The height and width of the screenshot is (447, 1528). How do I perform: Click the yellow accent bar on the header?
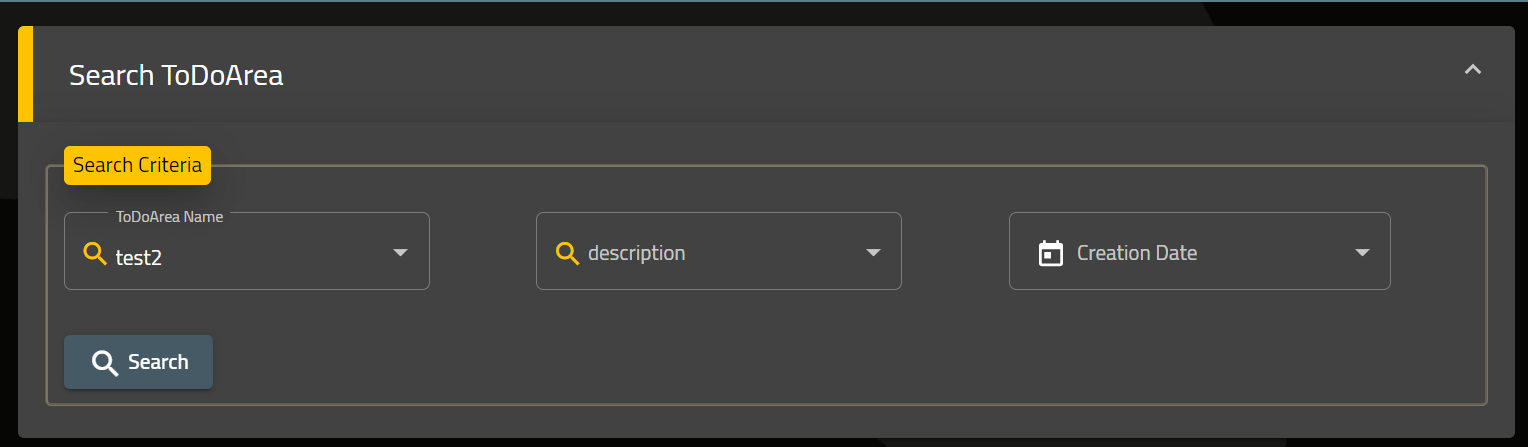(25, 74)
